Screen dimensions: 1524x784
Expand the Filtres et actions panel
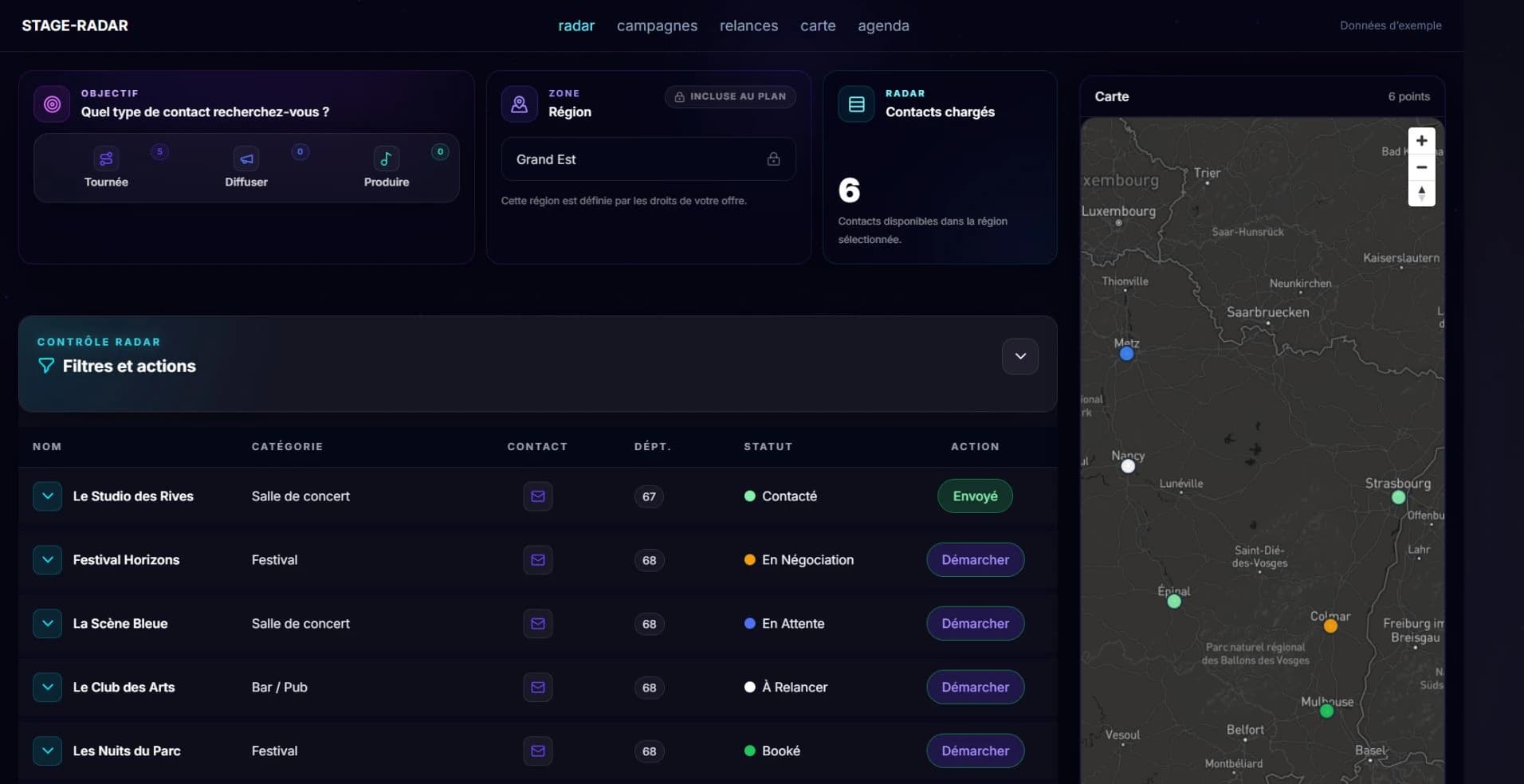1020,356
